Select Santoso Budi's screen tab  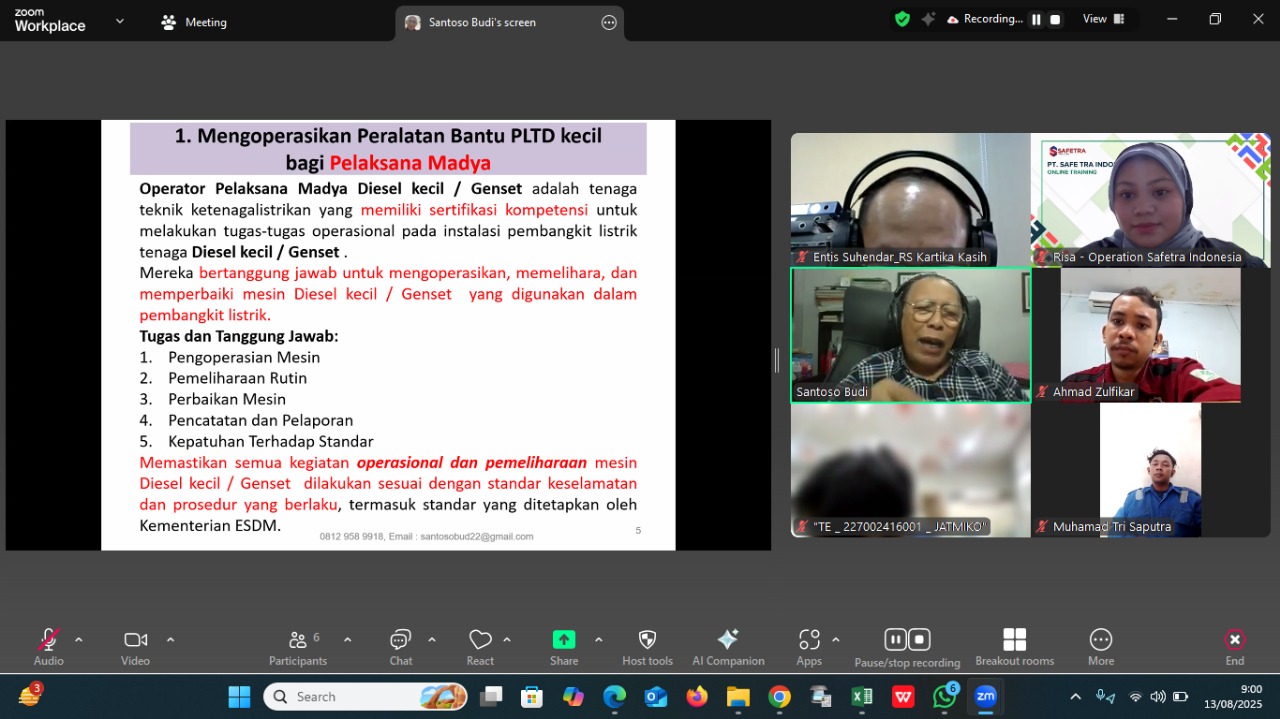point(482,22)
